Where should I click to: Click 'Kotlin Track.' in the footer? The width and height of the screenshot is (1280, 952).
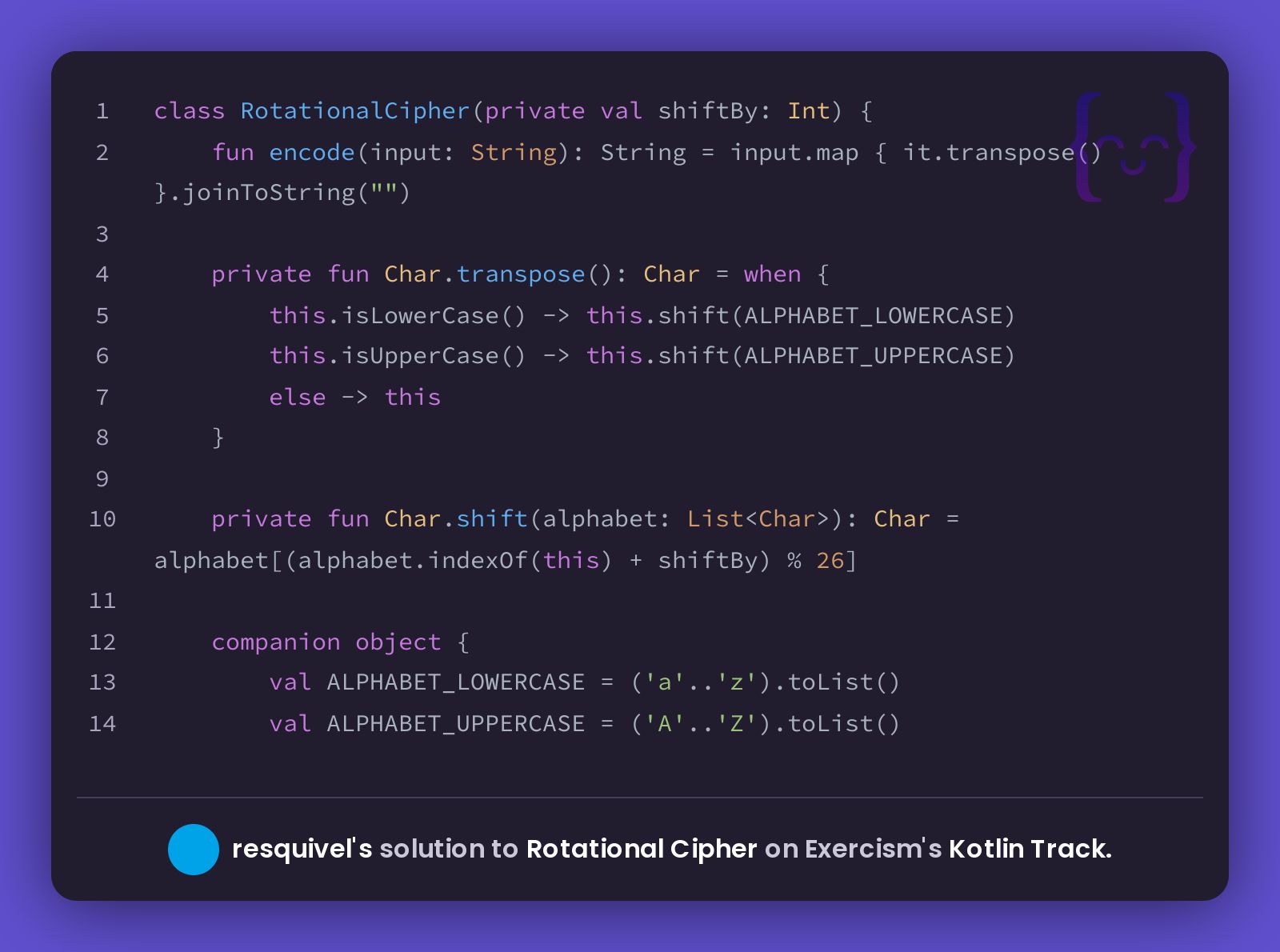(x=1030, y=849)
